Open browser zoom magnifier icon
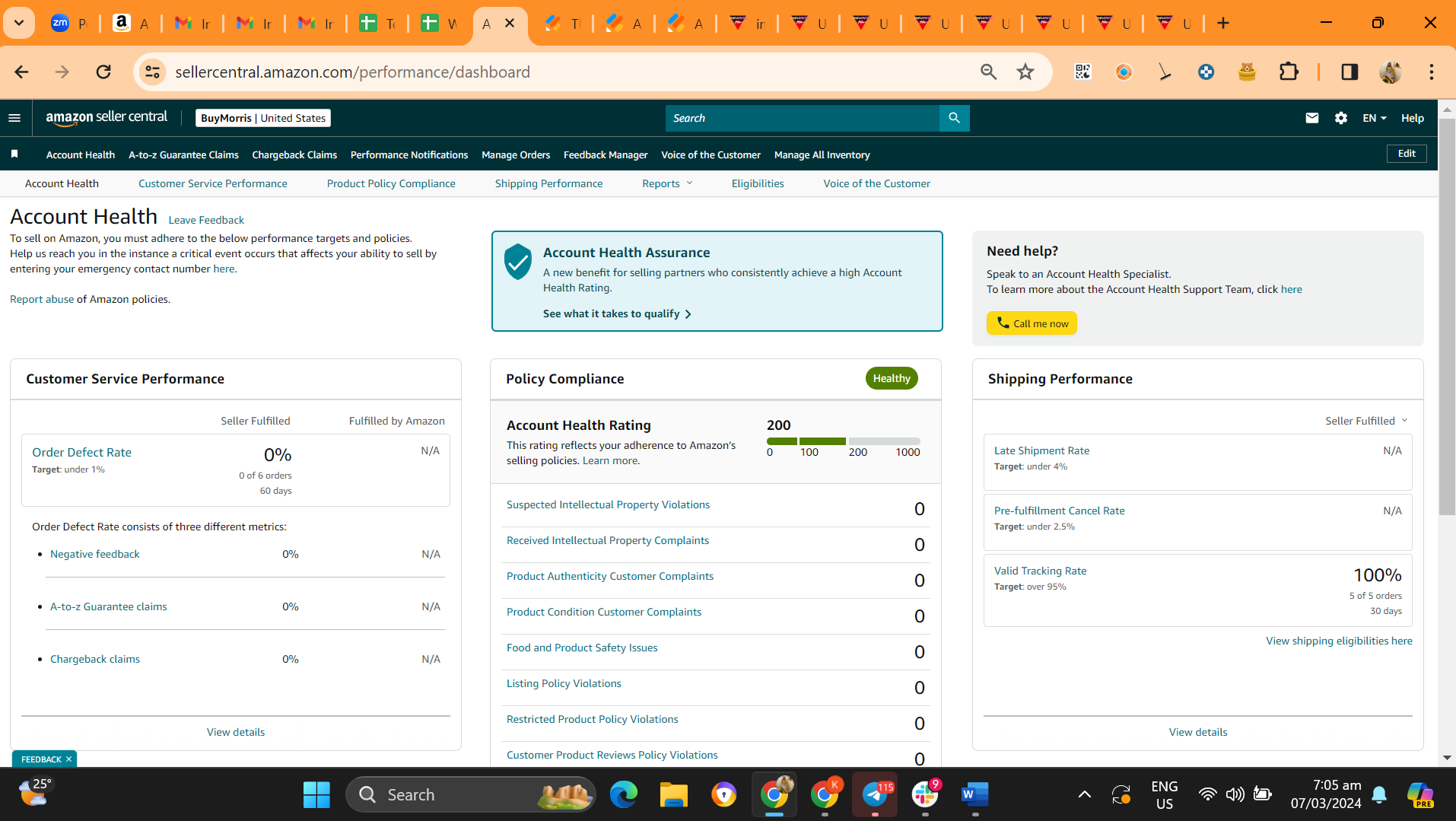The width and height of the screenshot is (1456, 821). pos(988,72)
